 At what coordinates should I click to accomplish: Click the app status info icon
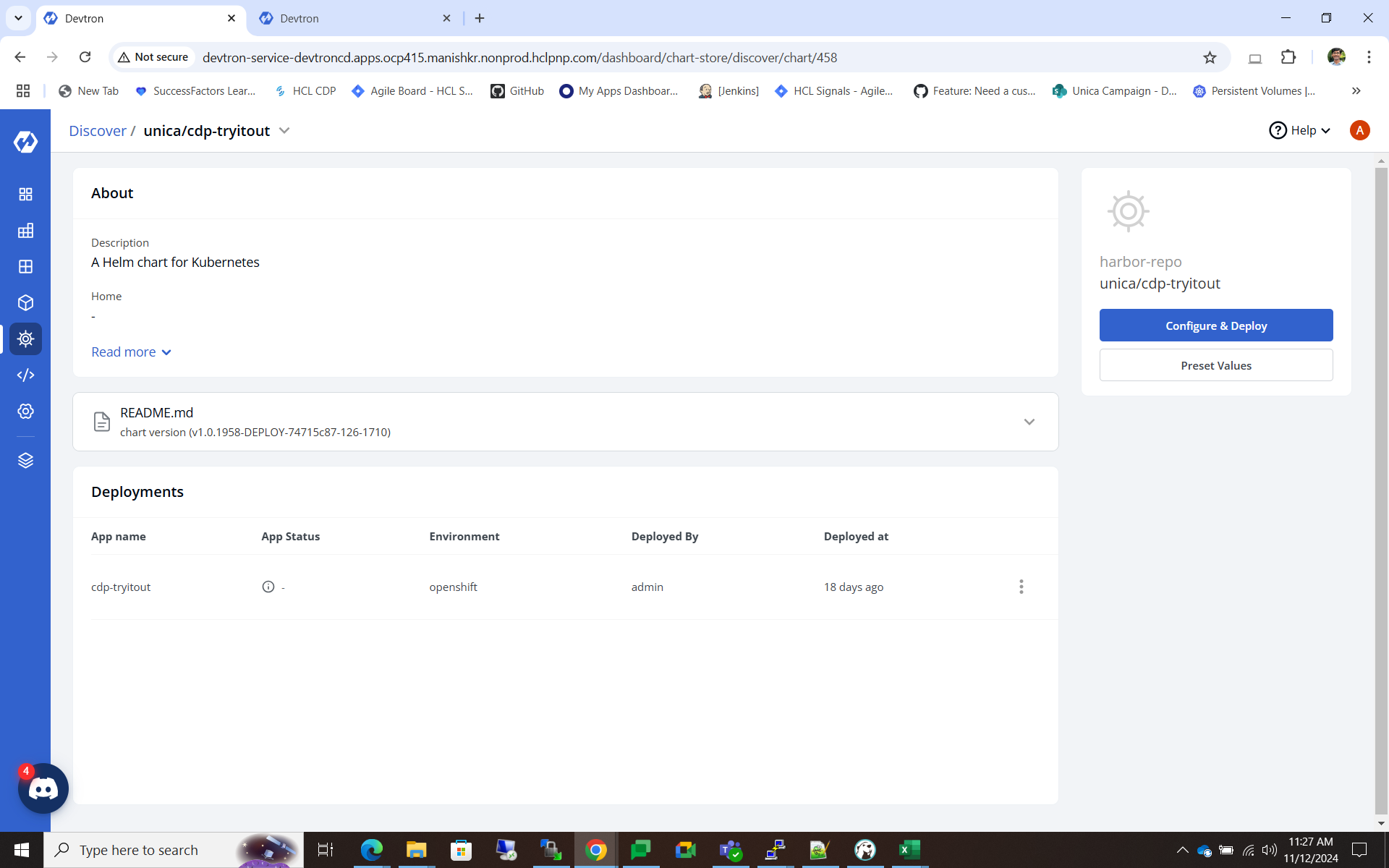pyautogui.click(x=268, y=587)
